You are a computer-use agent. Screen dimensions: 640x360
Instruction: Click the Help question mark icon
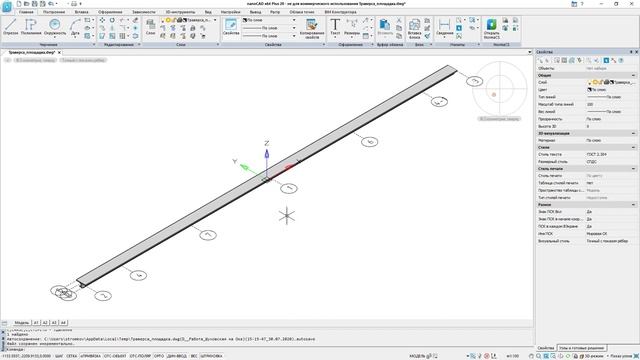(582, 4)
